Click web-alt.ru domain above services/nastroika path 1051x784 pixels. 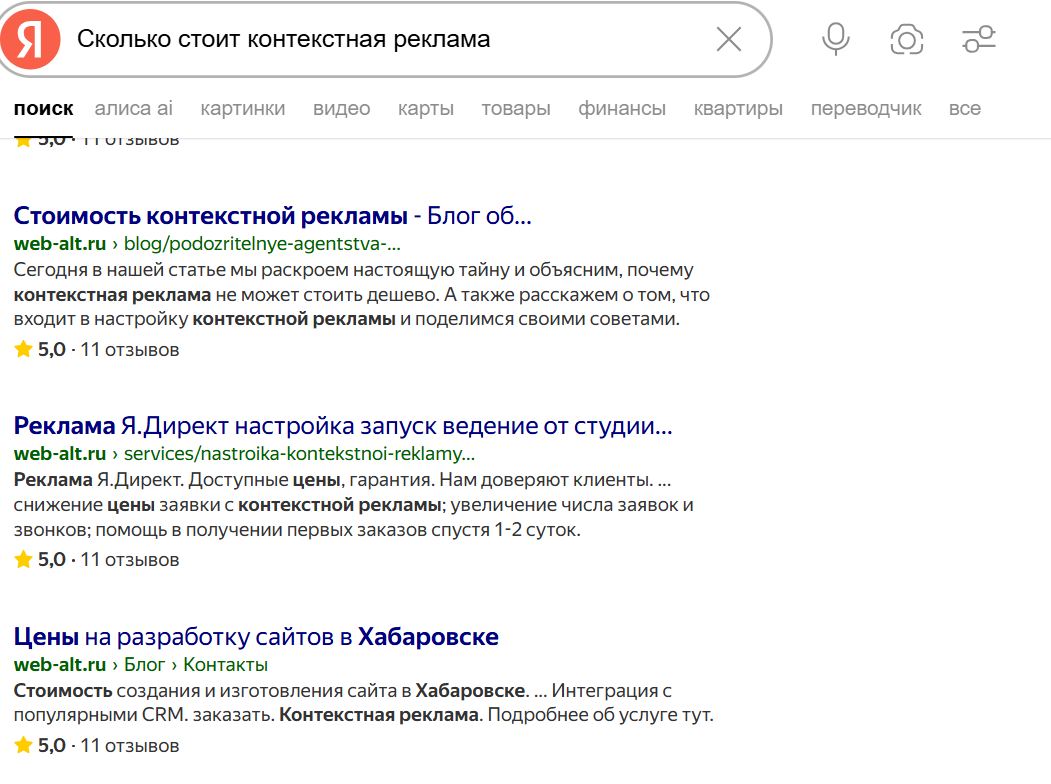click(x=60, y=454)
